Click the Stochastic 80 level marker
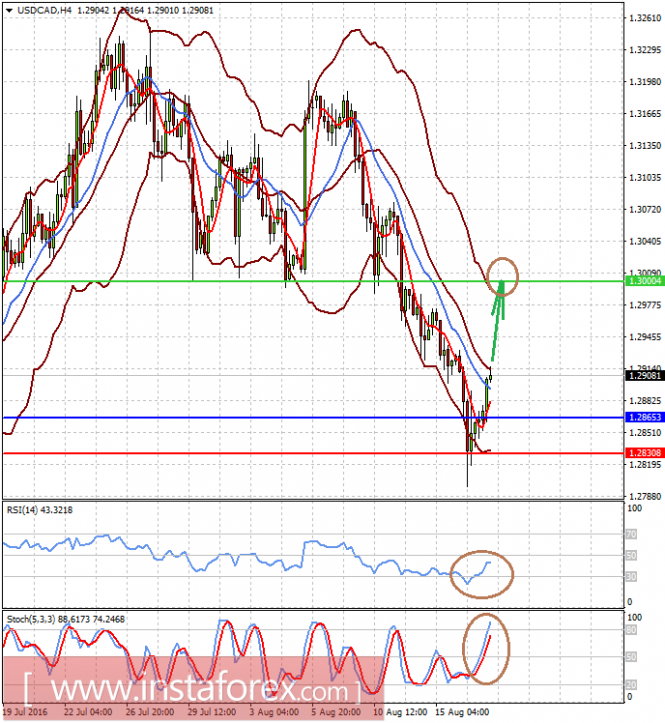Image resolution: width=665 pixels, height=723 pixels. coord(631,630)
